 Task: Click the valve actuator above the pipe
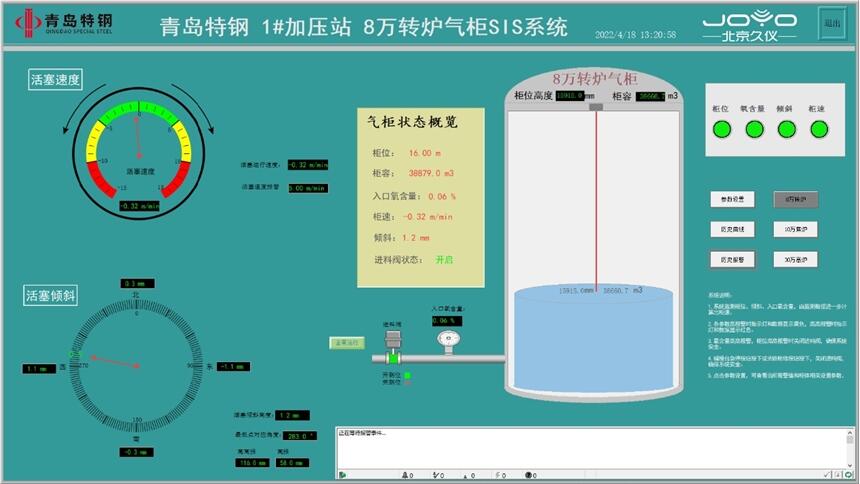tap(395, 336)
